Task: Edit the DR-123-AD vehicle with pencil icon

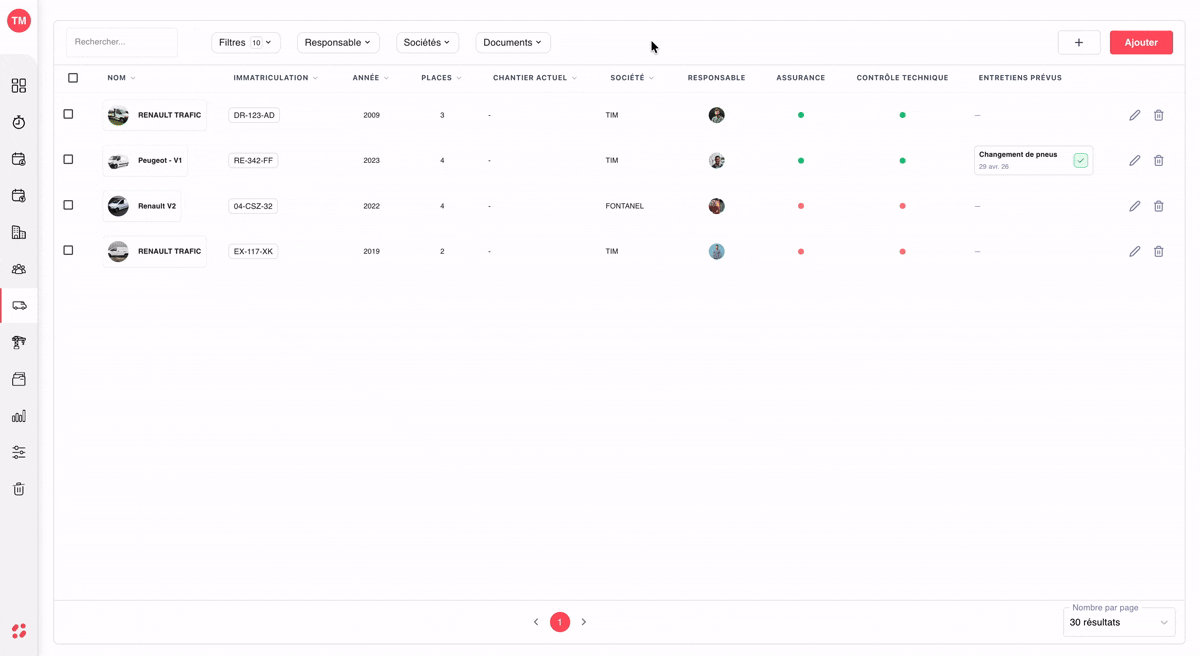Action: coord(1135,115)
